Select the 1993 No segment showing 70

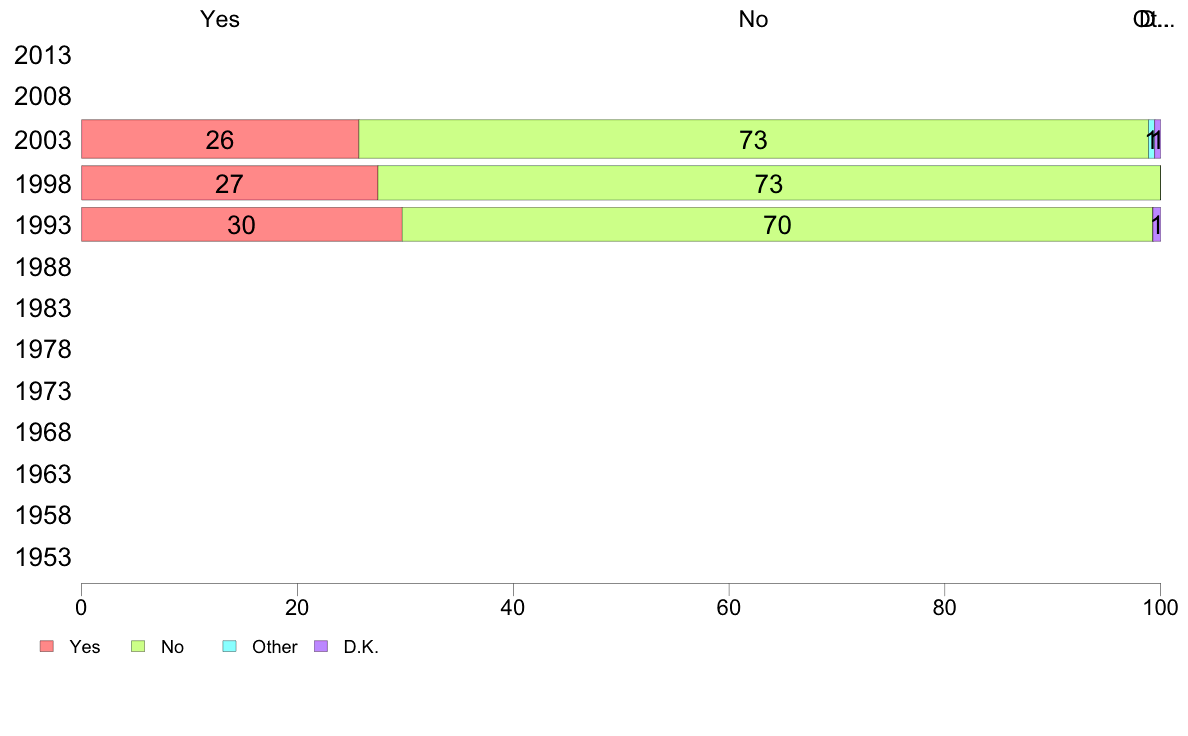[777, 225]
